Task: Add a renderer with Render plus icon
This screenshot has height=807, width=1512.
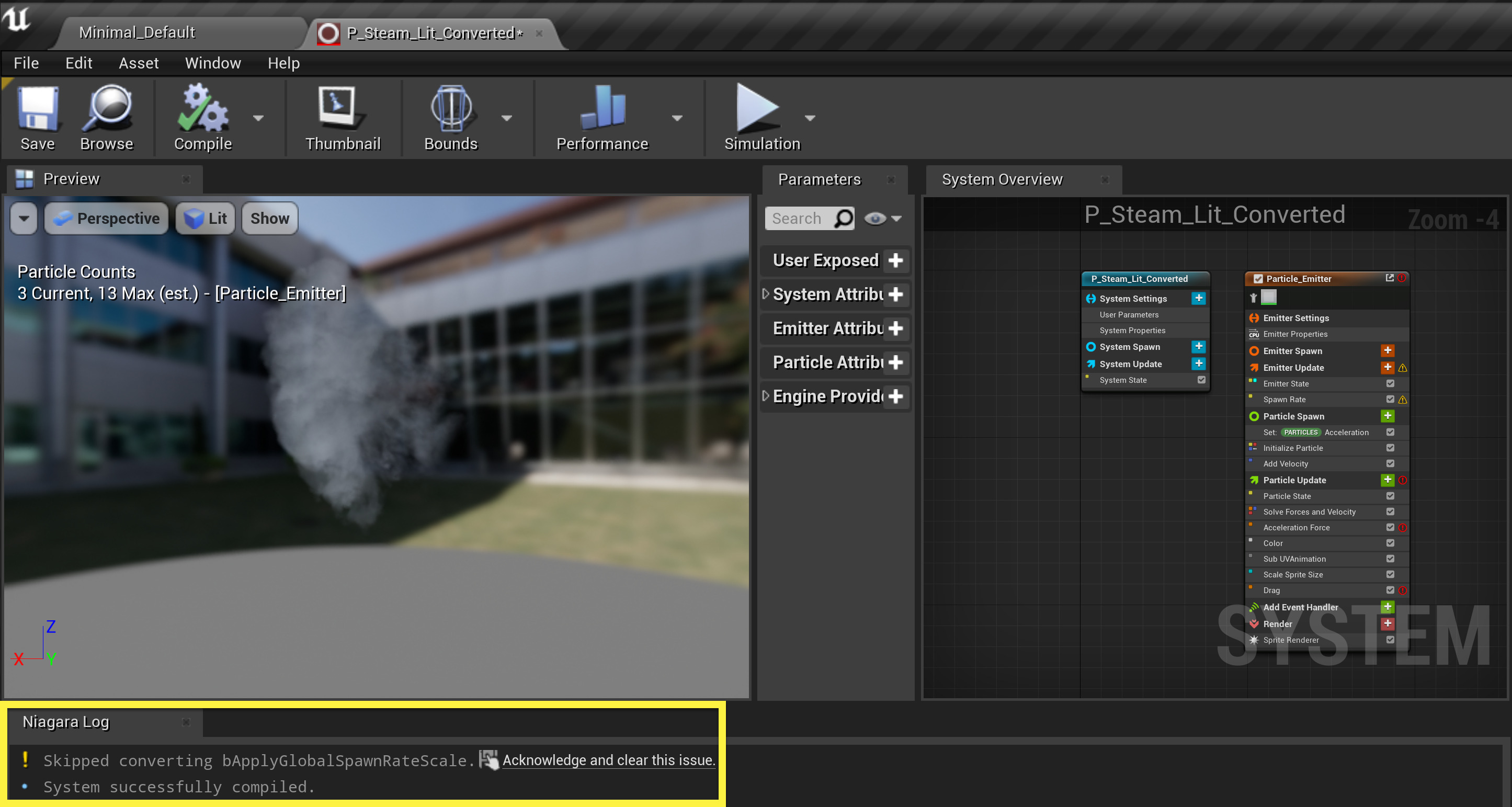Action: 1387,623
